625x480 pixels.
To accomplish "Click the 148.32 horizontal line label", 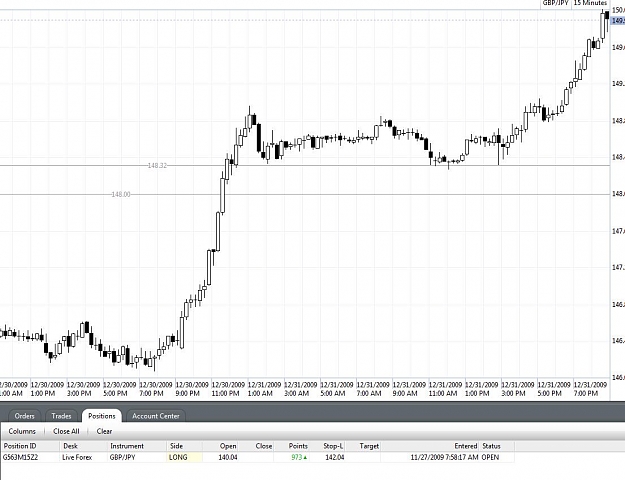I will click(157, 165).
